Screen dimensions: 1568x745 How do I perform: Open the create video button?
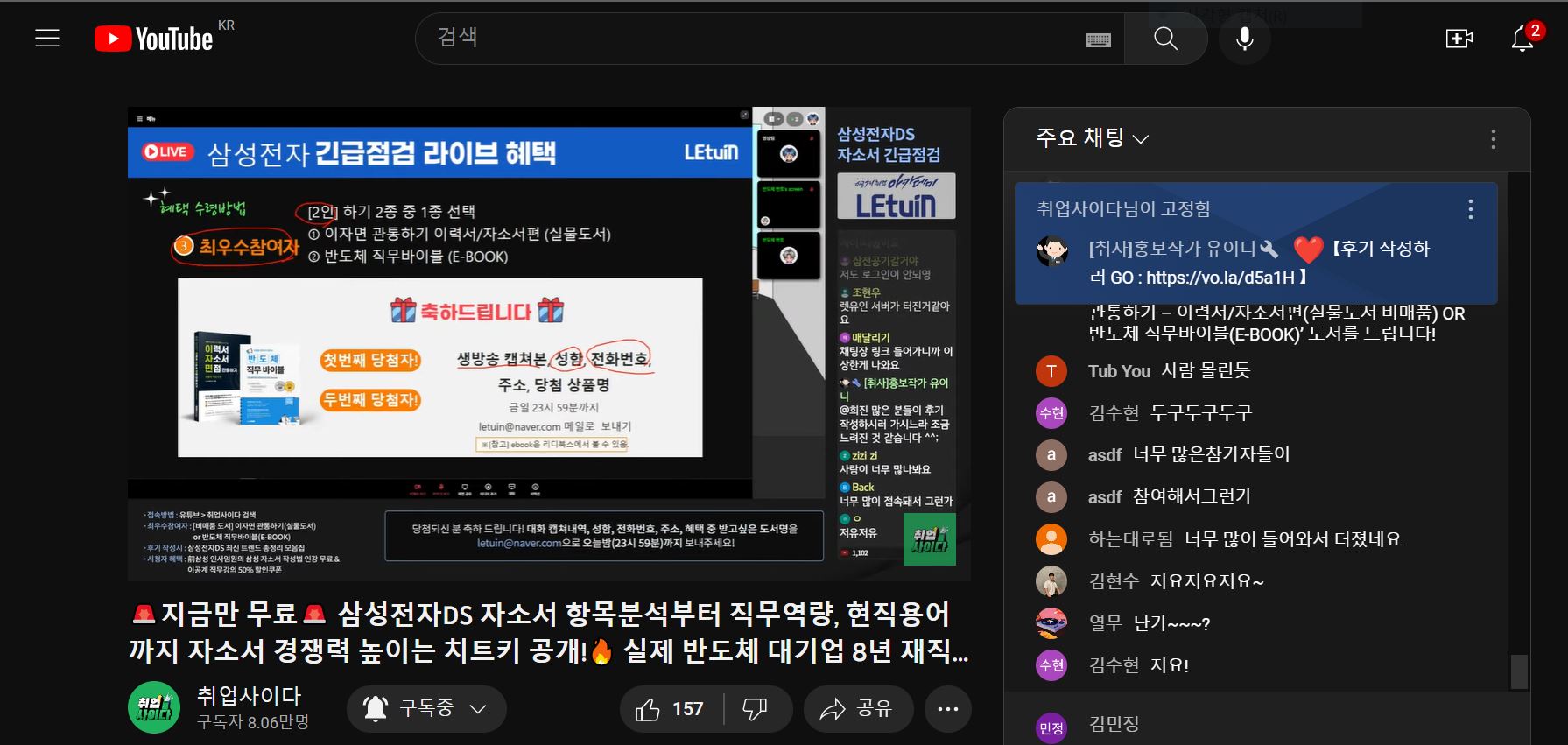pyautogui.click(x=1459, y=39)
